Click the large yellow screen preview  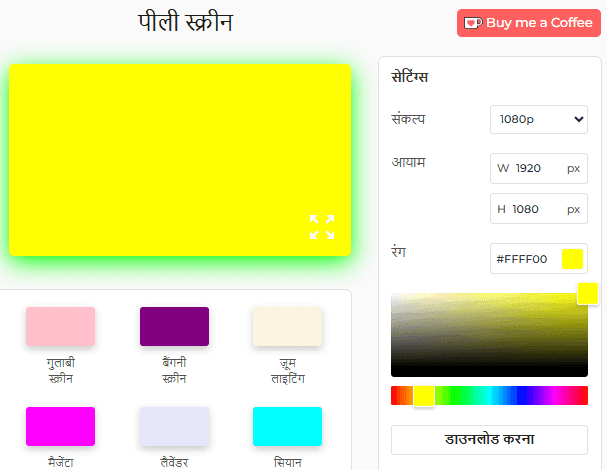coord(180,160)
